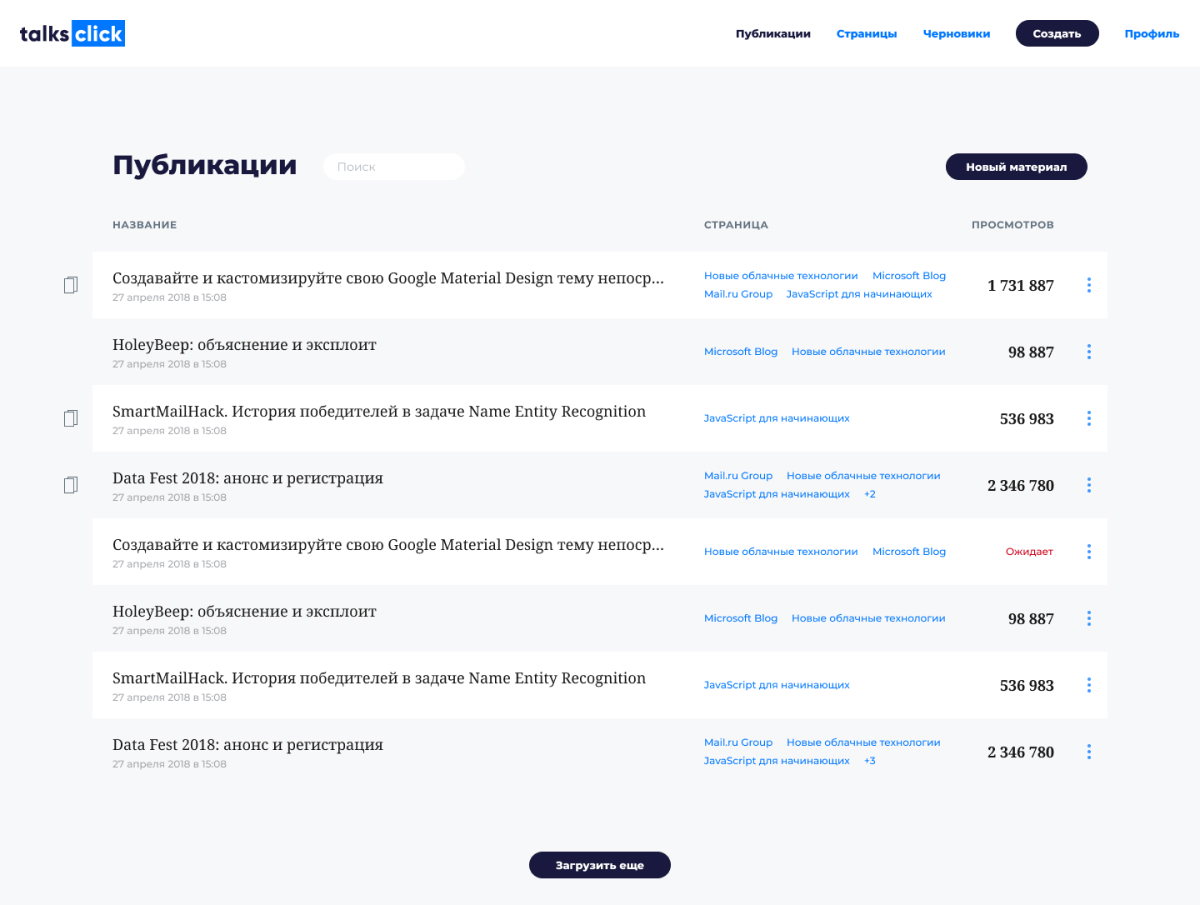Viewport: 1200px width, 905px height.
Task: Click the ПРОСМОТРОВ column header
Action: pyautogui.click(x=1012, y=225)
